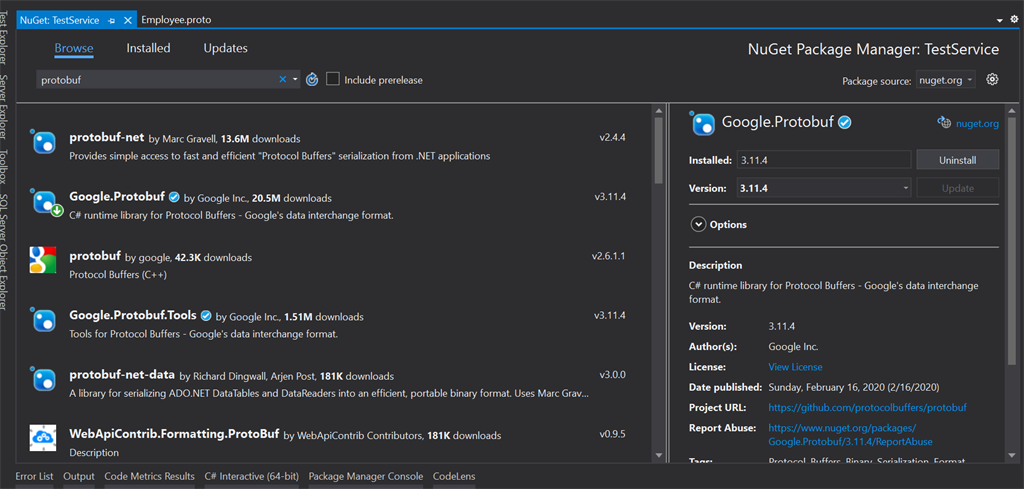This screenshot has height=489, width=1024.
Task: Click the nuget.org globe icon
Action: coord(944,123)
